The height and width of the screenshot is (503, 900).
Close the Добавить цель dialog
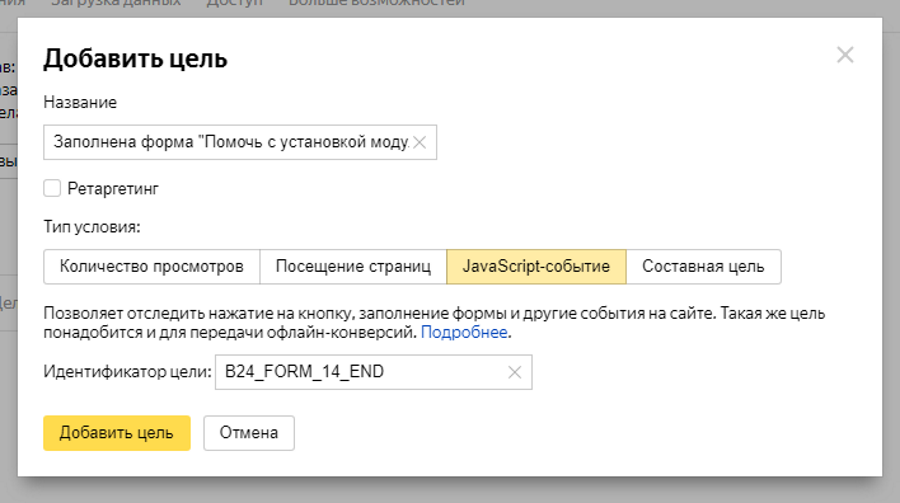point(845,55)
